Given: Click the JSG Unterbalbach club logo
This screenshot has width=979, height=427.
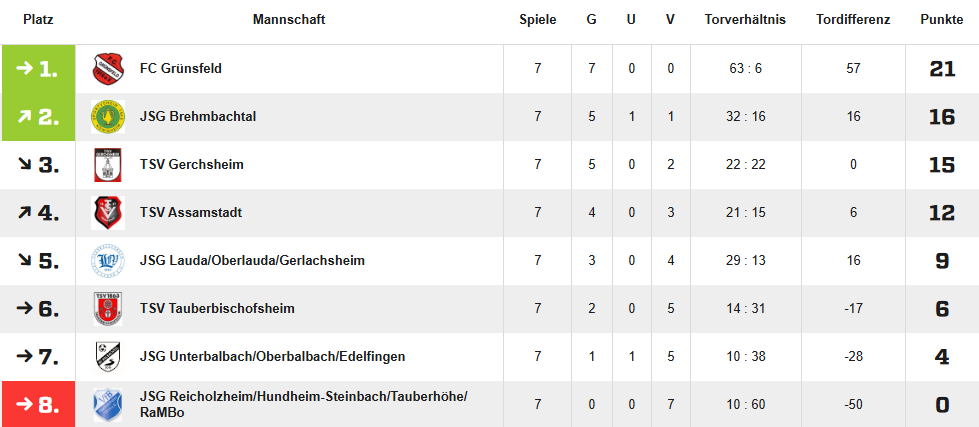Looking at the screenshot, I should click(107, 357).
